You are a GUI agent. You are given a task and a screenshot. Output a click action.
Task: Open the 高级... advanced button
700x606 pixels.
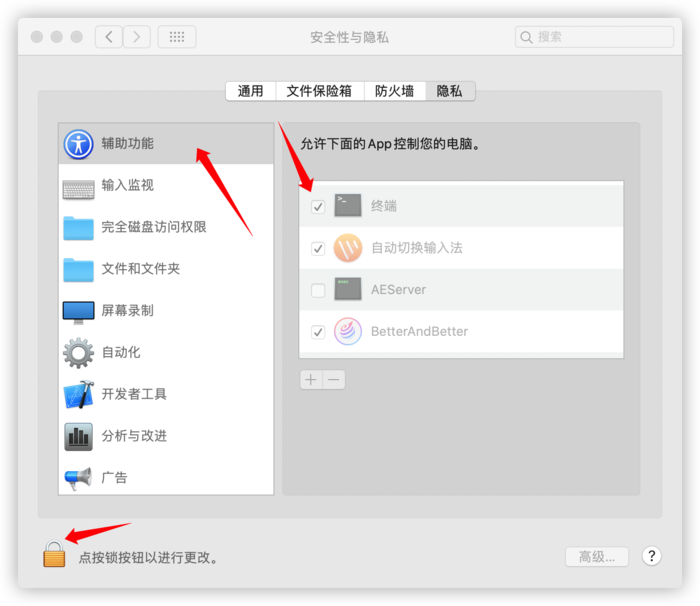pos(597,557)
